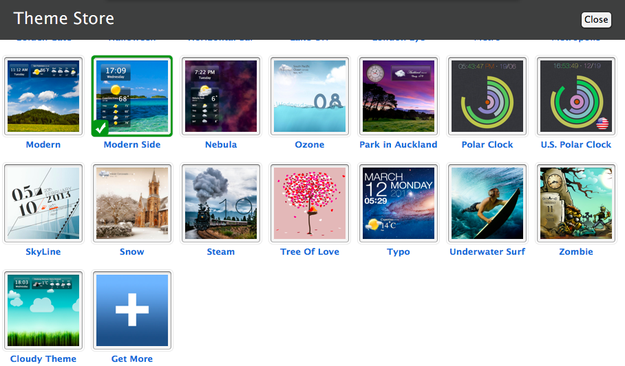Pick the Zombie theme thumbnail
625x366 pixels.
(576, 203)
